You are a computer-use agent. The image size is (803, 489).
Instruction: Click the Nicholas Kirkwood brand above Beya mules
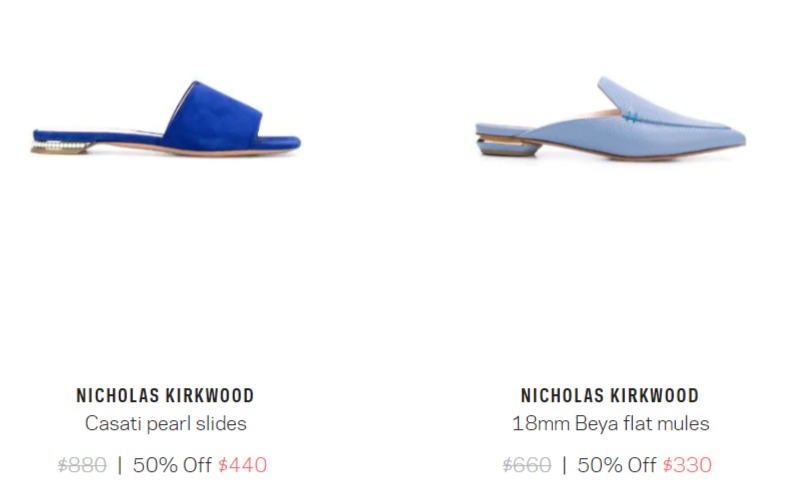(x=610, y=395)
